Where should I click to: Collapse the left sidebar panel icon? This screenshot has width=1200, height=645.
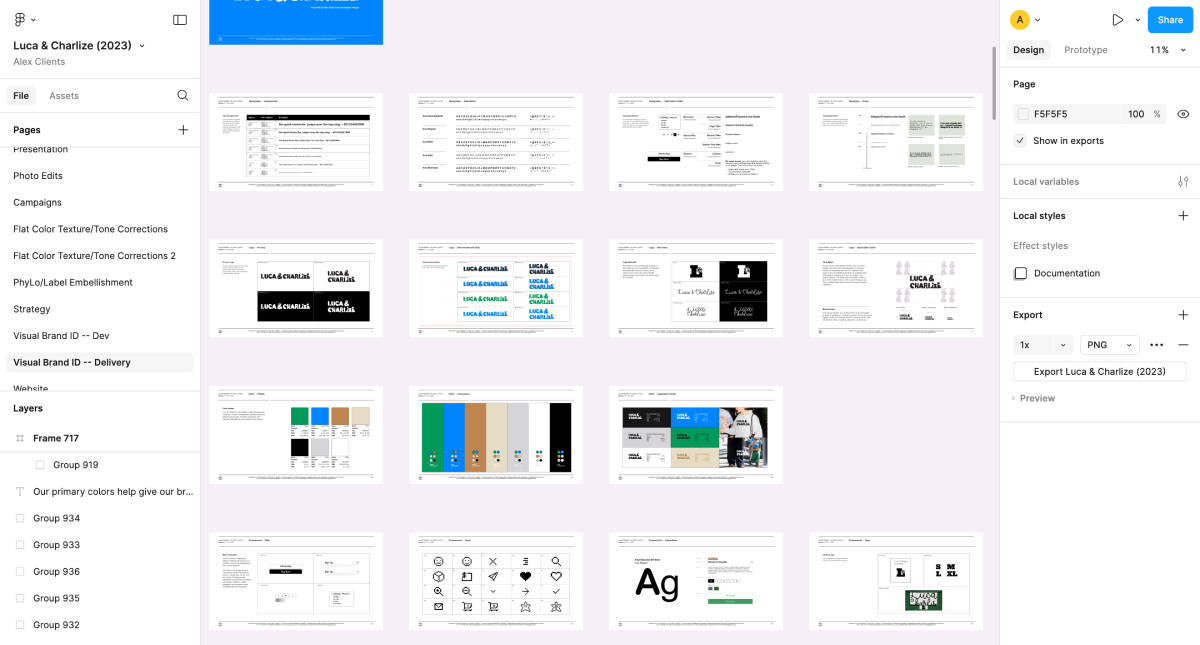click(180, 19)
